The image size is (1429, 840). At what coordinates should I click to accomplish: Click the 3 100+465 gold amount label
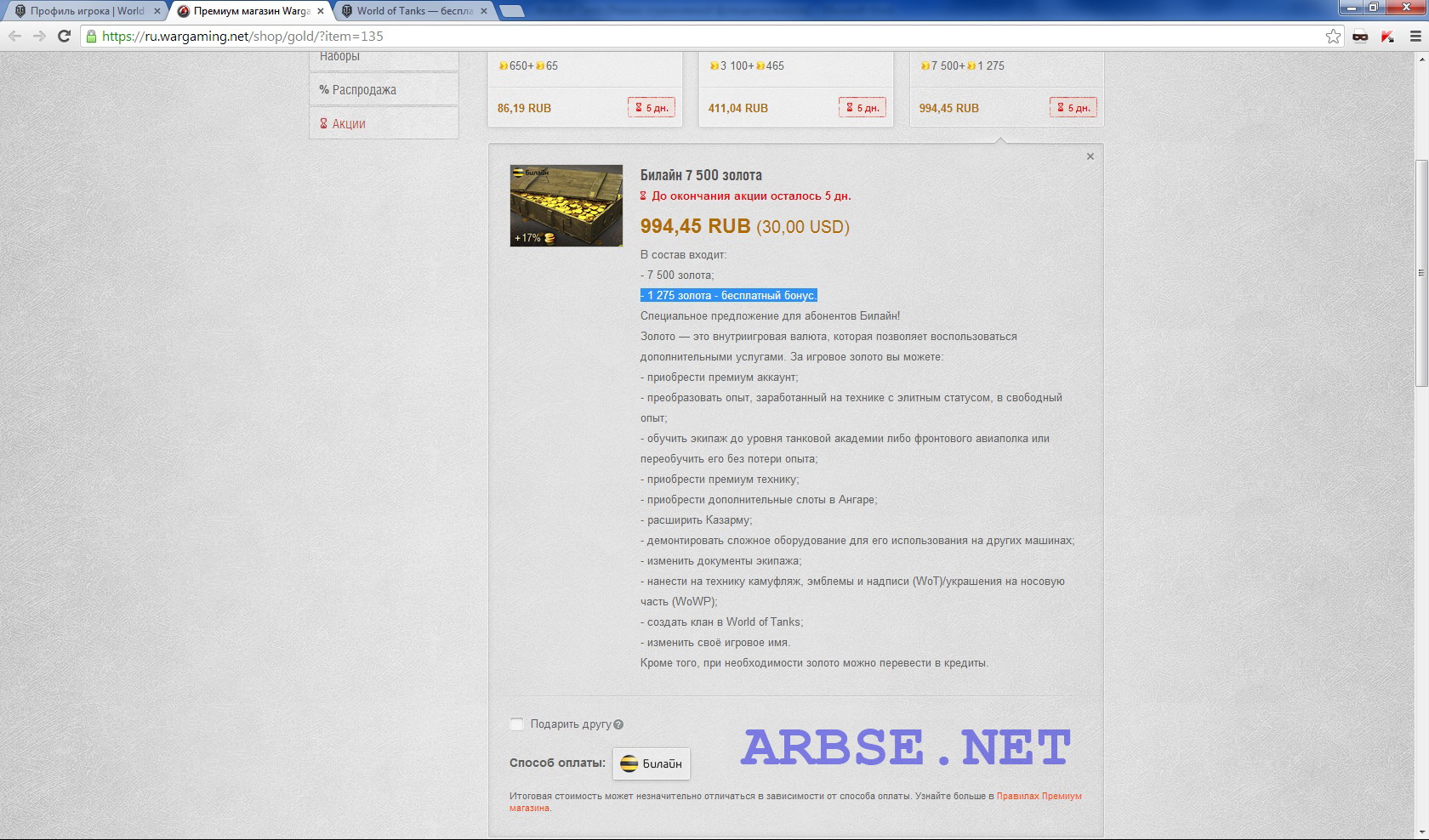pos(747,65)
